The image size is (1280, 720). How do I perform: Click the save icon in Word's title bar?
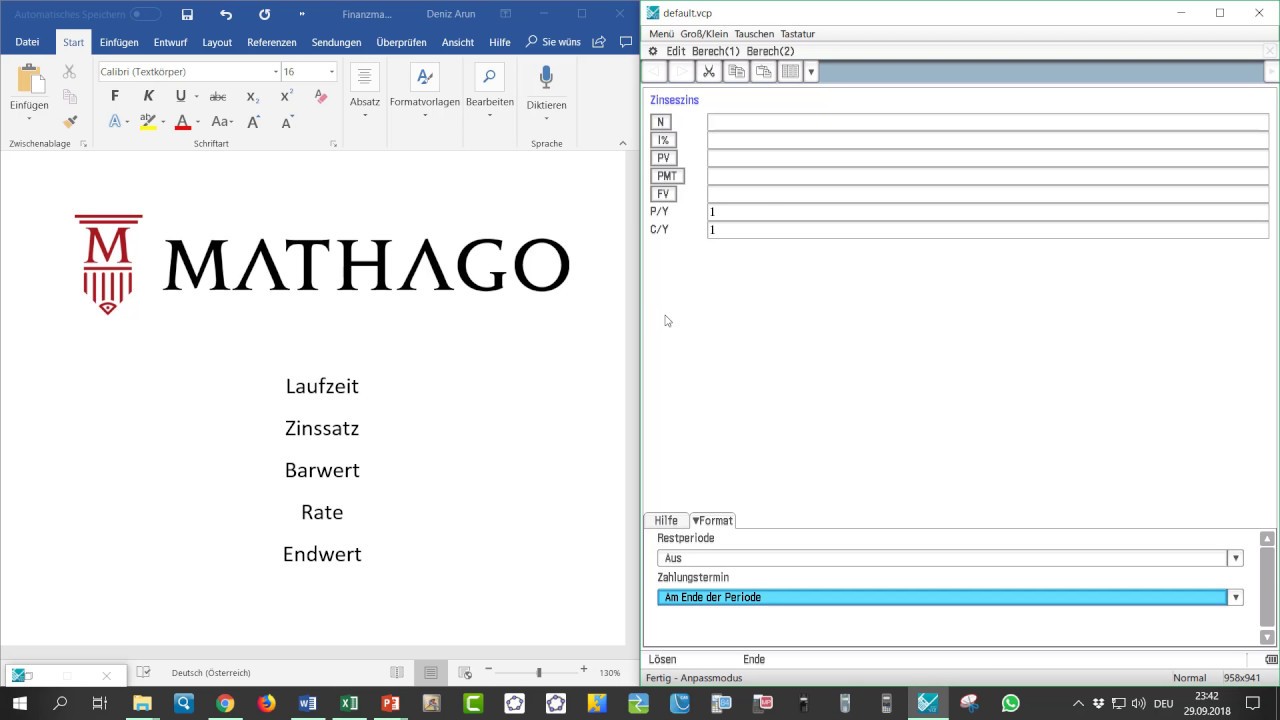tap(187, 14)
